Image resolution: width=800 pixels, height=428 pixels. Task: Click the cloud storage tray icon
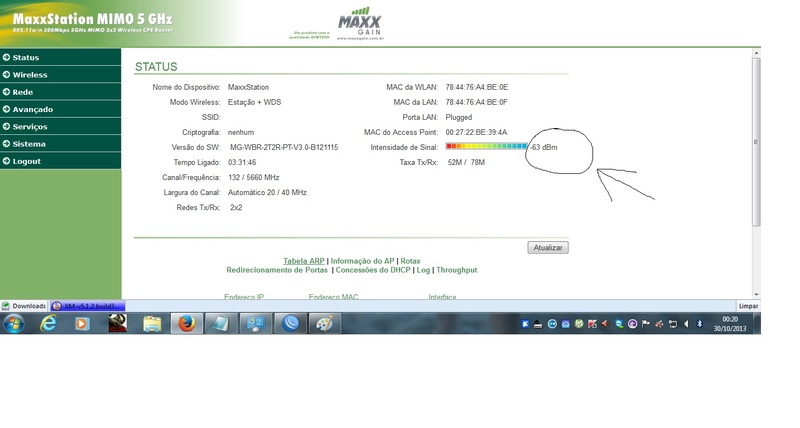pyautogui.click(x=565, y=324)
